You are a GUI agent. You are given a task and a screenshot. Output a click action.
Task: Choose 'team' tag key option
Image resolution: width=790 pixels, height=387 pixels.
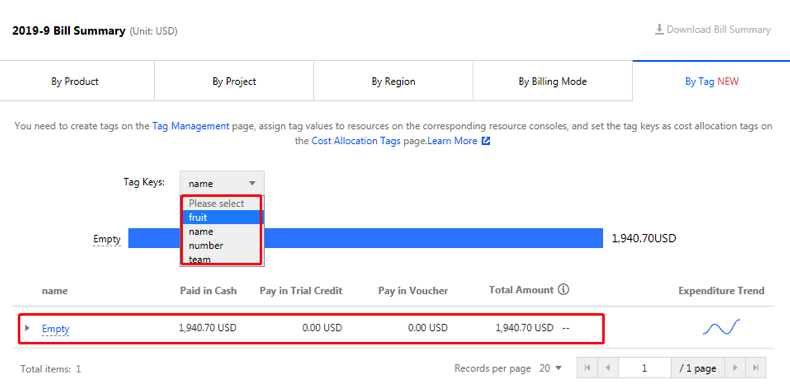222,259
